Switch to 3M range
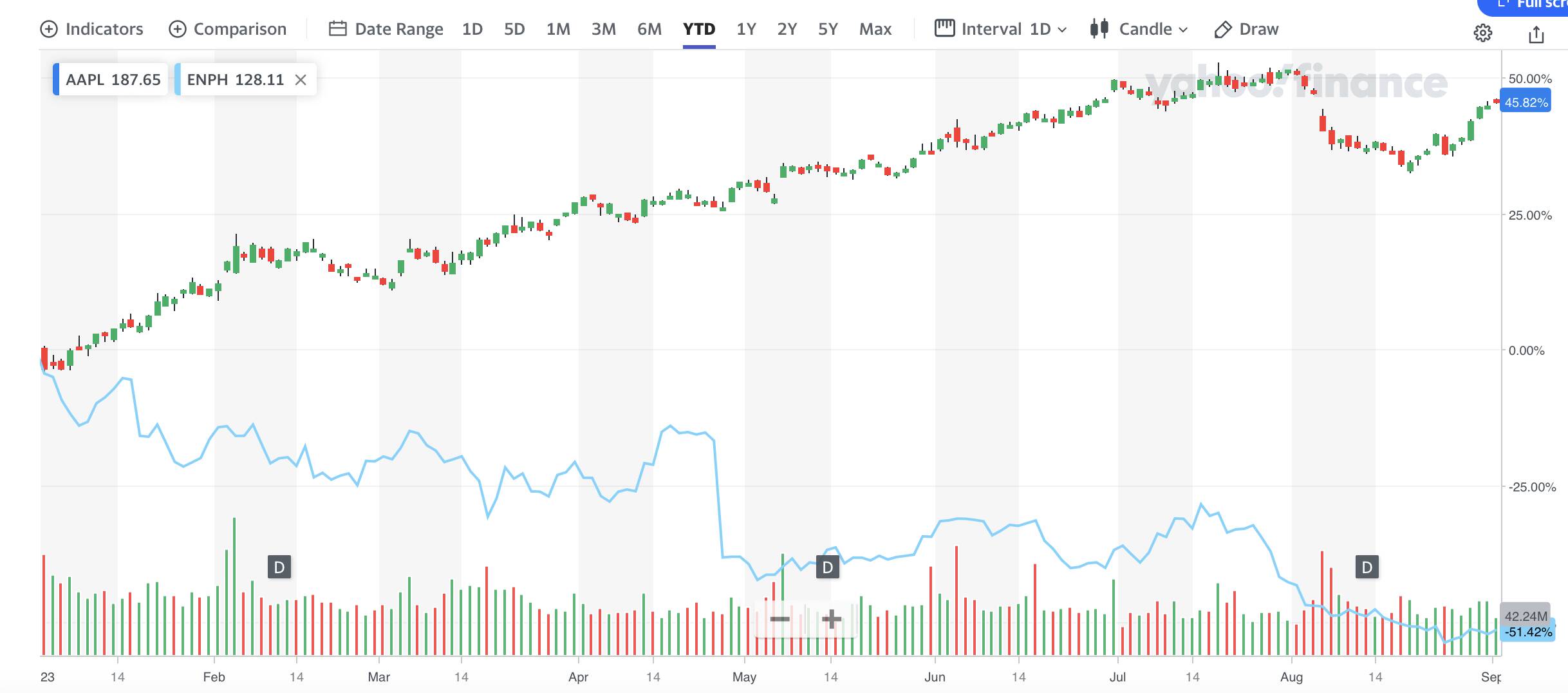The image size is (1568, 693). click(604, 29)
